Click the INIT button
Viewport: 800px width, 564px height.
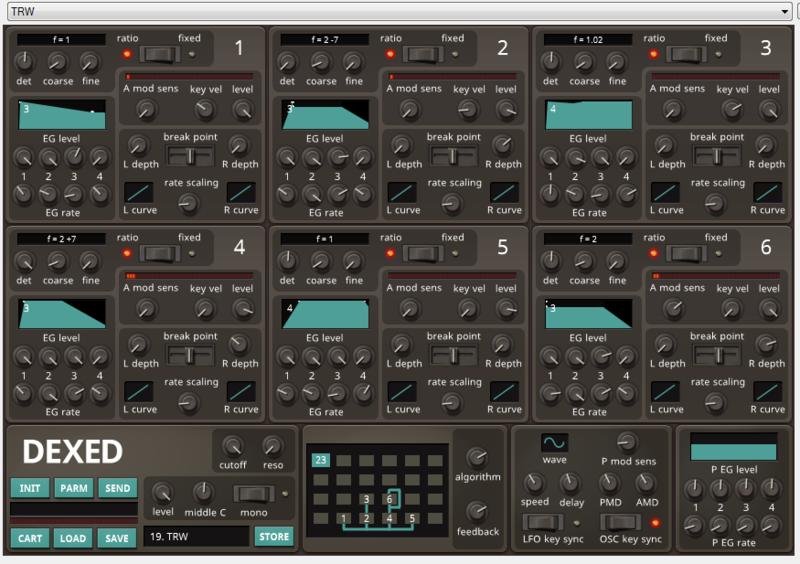point(30,488)
